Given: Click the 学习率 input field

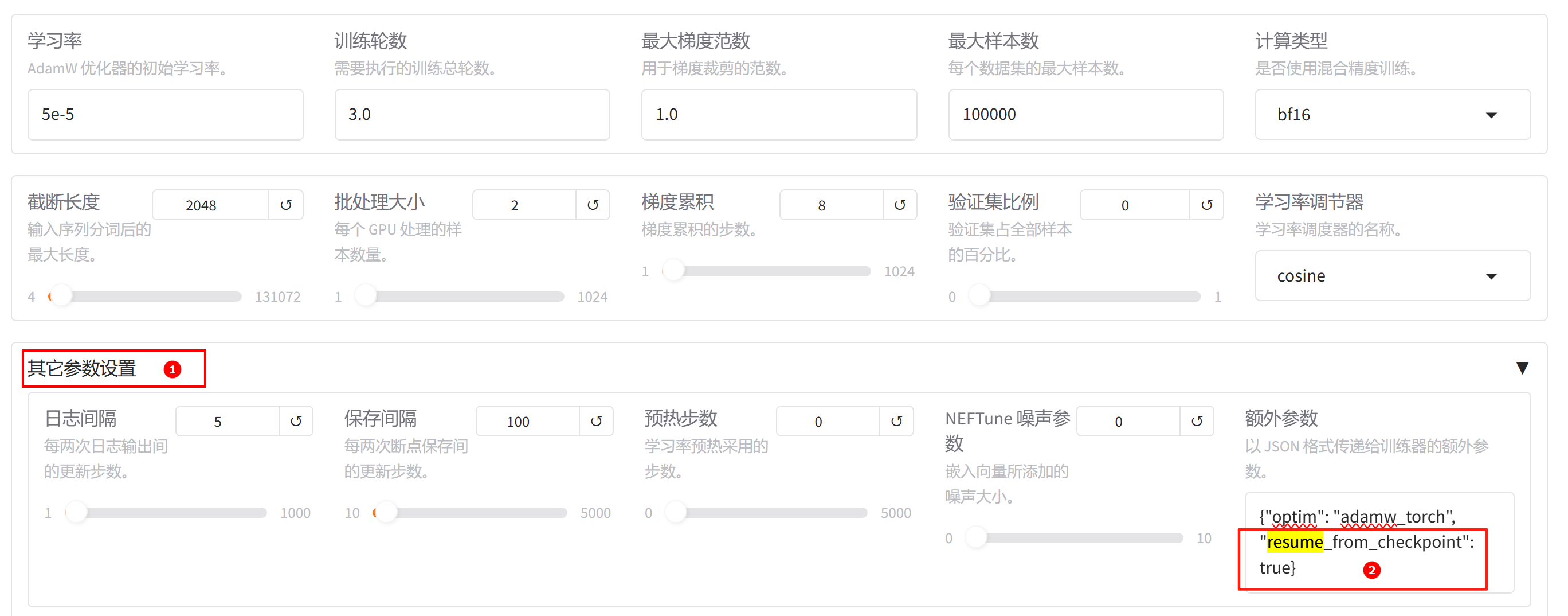Looking at the screenshot, I should click(x=165, y=115).
